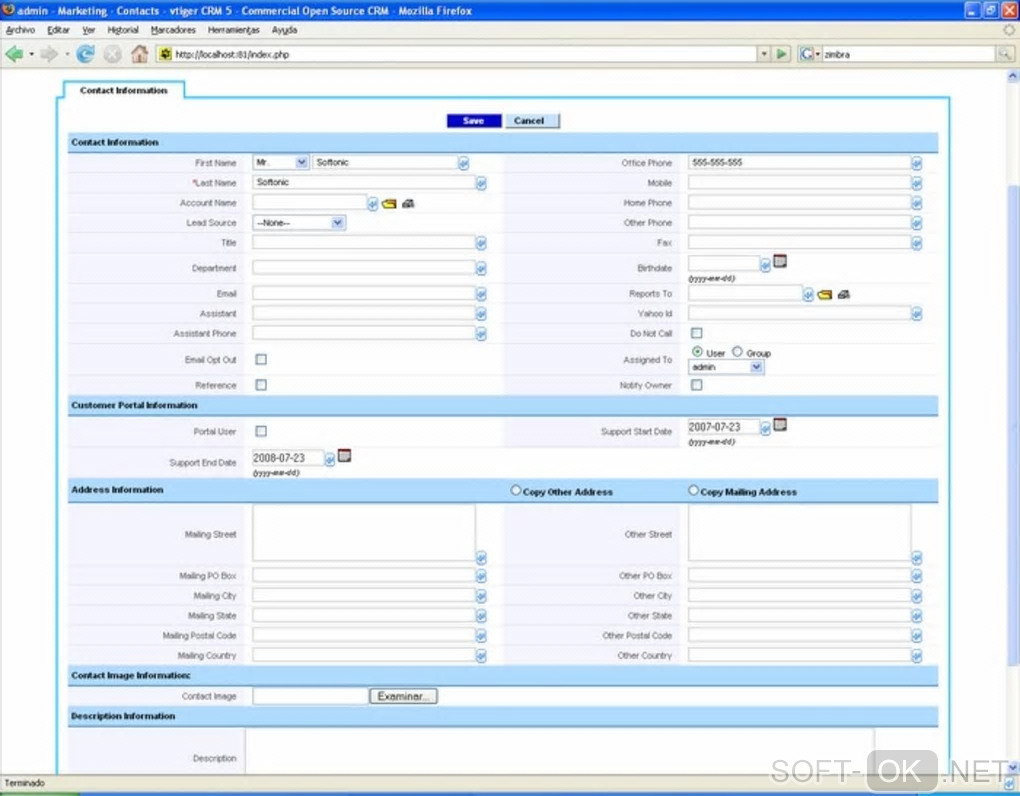The height and width of the screenshot is (796, 1020).
Task: Click the blue icon beside Office Phone
Action: 917,163
